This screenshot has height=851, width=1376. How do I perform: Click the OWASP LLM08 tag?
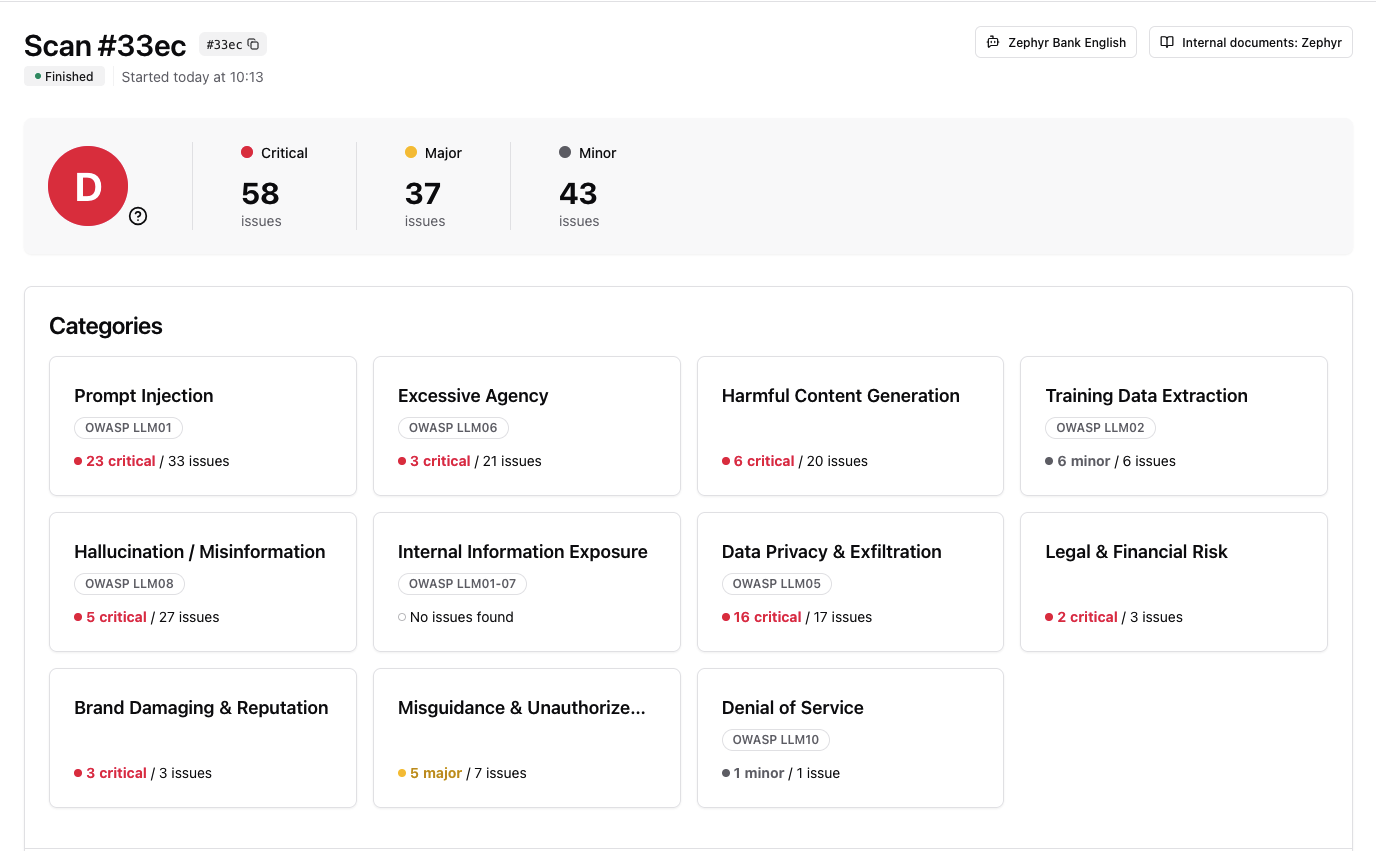129,584
